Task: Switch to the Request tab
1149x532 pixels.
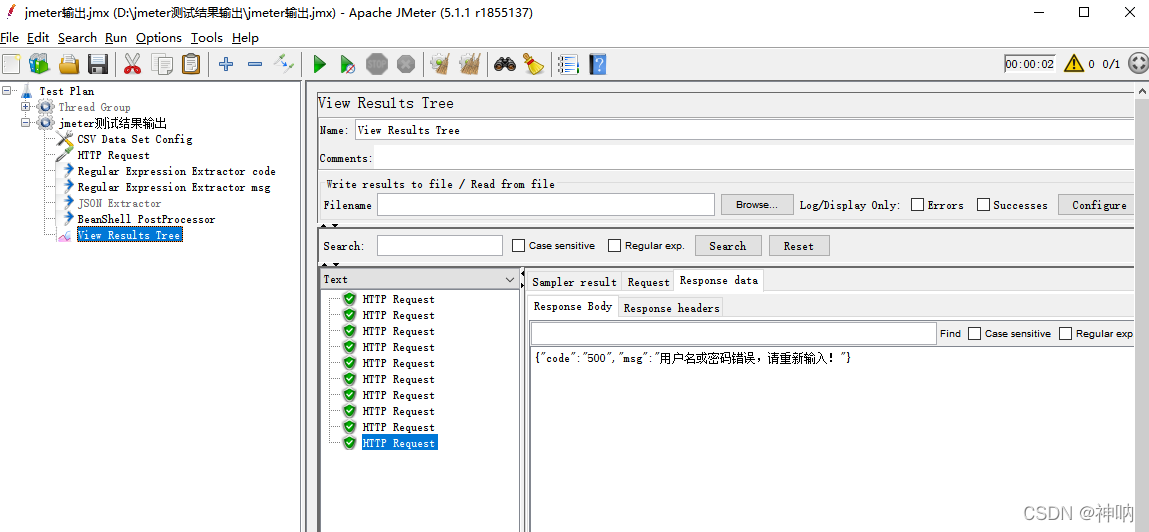Action: point(649,282)
